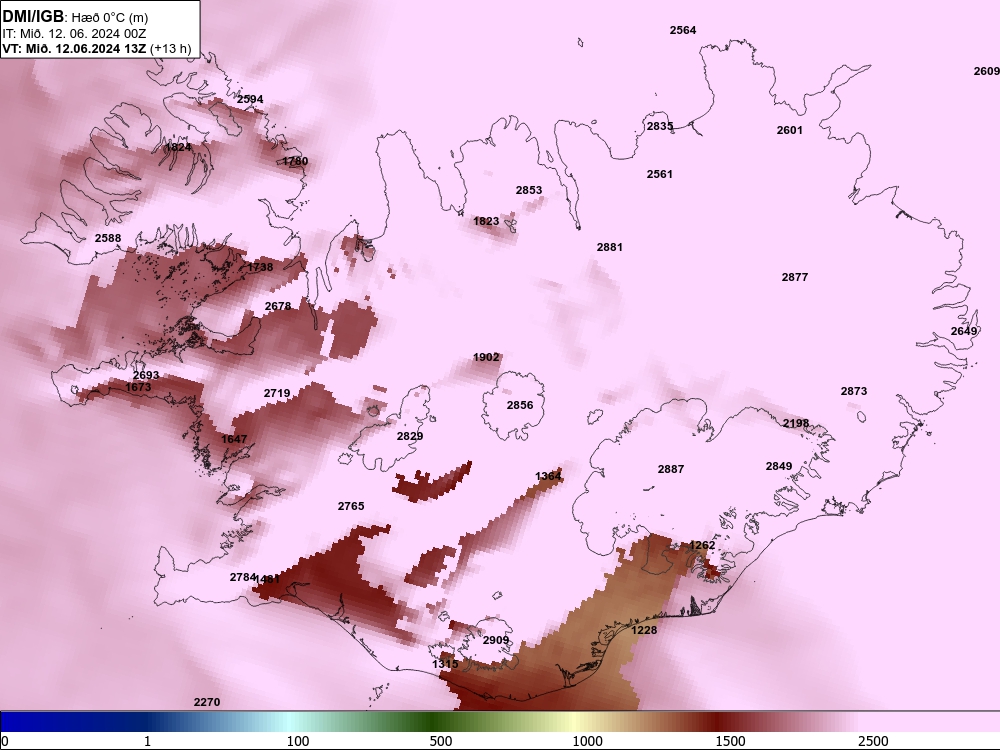The height and width of the screenshot is (750, 1000).
Task: Click the 2829 height label
Action: [x=409, y=436]
